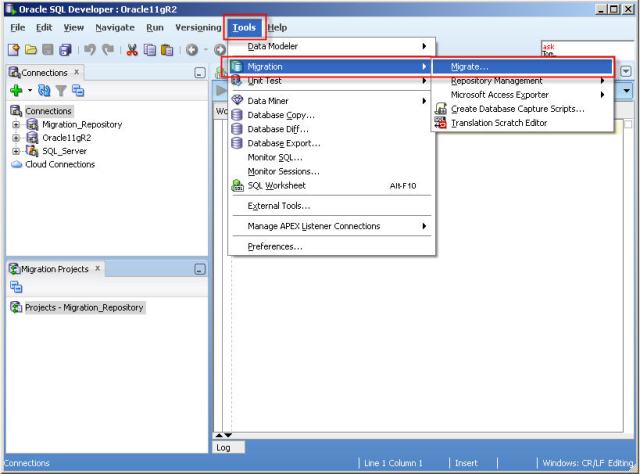Expand the SQL_Server connection node
Screen dimensions: 640x474
click(x=16, y=151)
